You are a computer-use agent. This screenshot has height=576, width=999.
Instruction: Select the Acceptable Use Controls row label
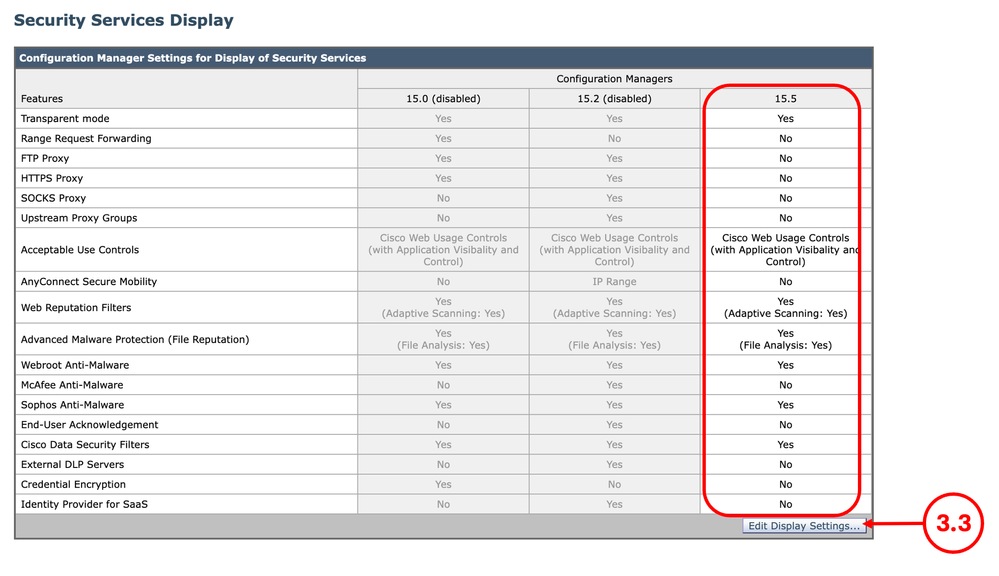pos(80,250)
